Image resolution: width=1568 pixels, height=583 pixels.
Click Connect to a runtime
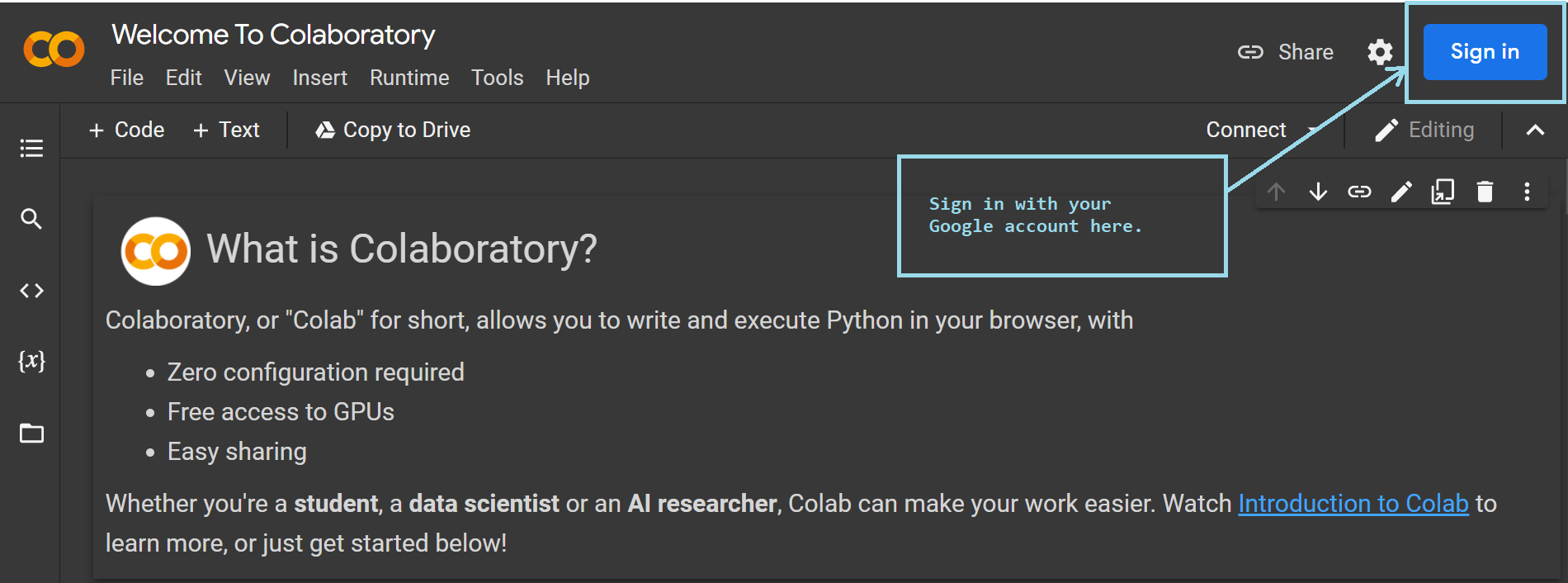(1246, 130)
